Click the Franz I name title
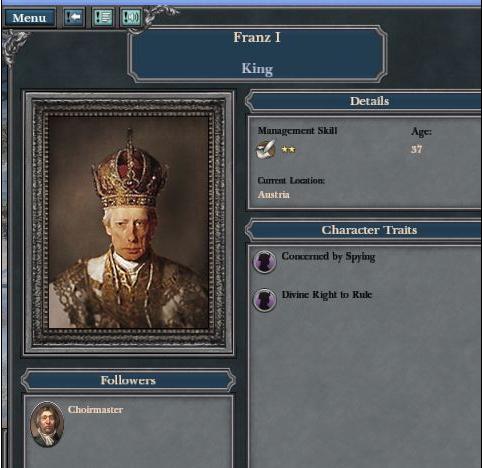The width and height of the screenshot is (482, 468). tap(257, 37)
